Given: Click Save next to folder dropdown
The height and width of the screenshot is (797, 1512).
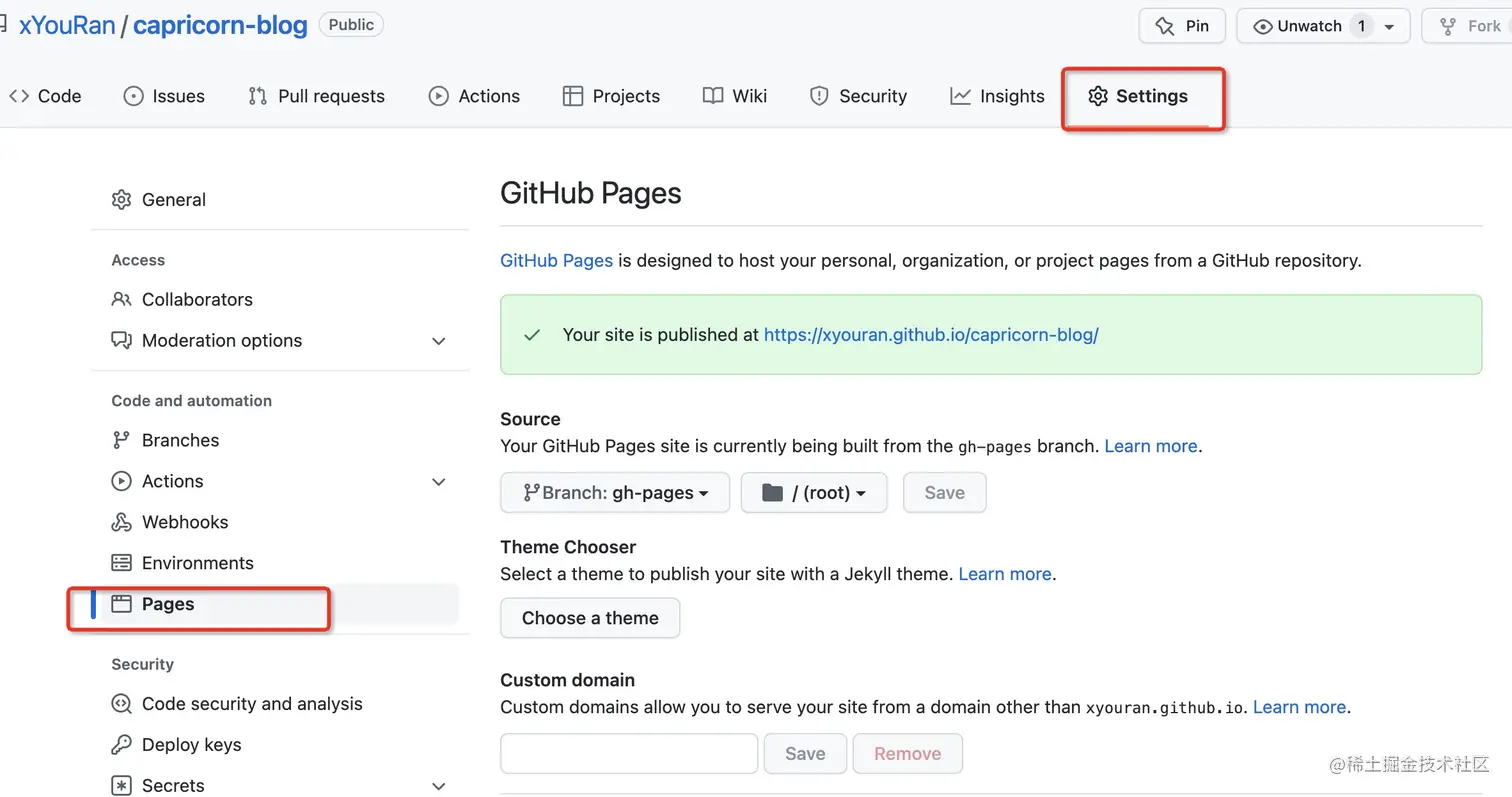Looking at the screenshot, I should click(945, 493).
